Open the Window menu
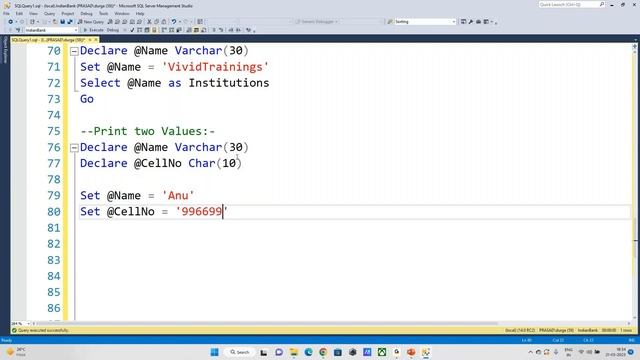This screenshot has width=640, height=360. tap(122, 13)
